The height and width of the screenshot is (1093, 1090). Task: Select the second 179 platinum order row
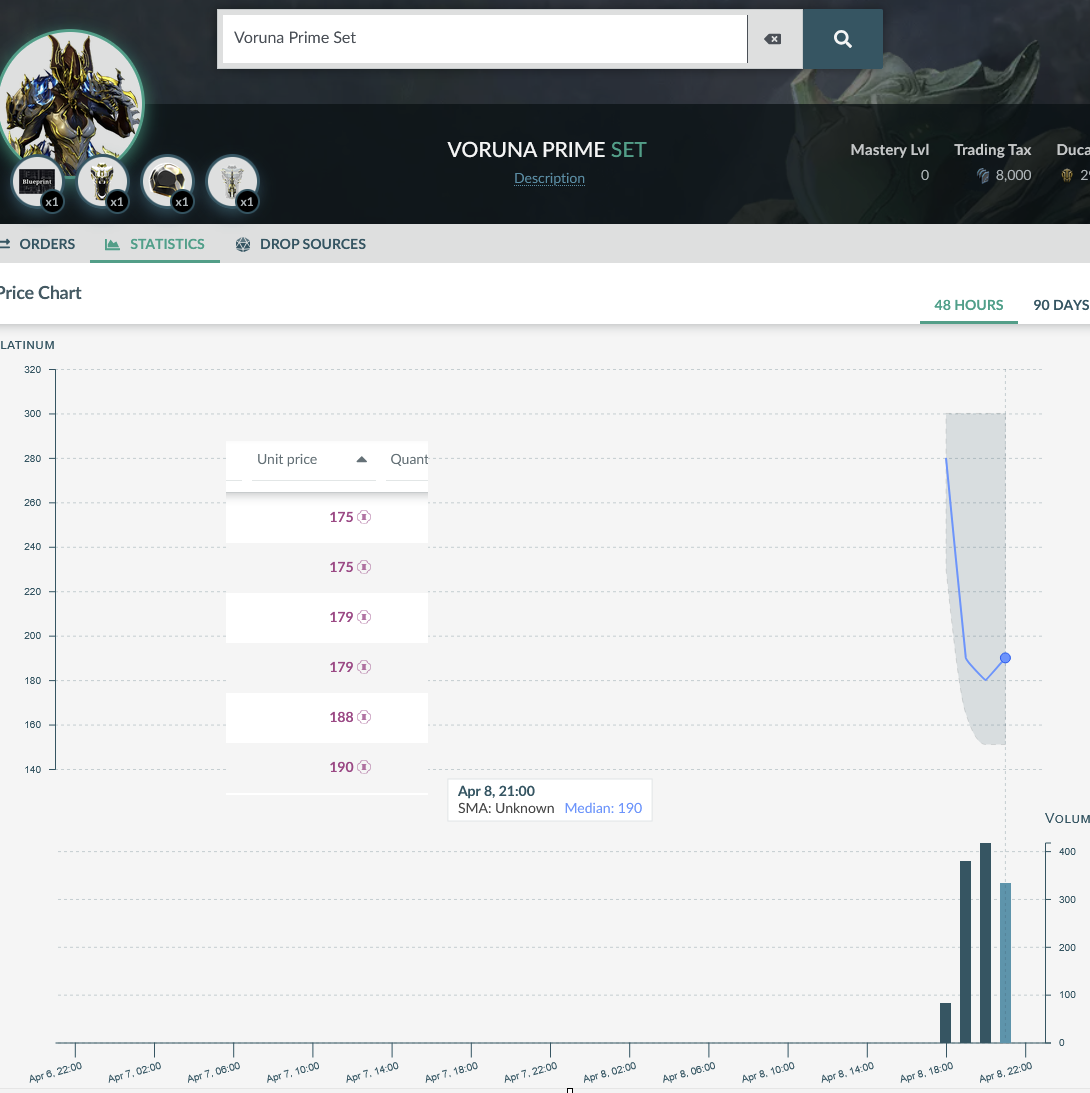[327, 667]
